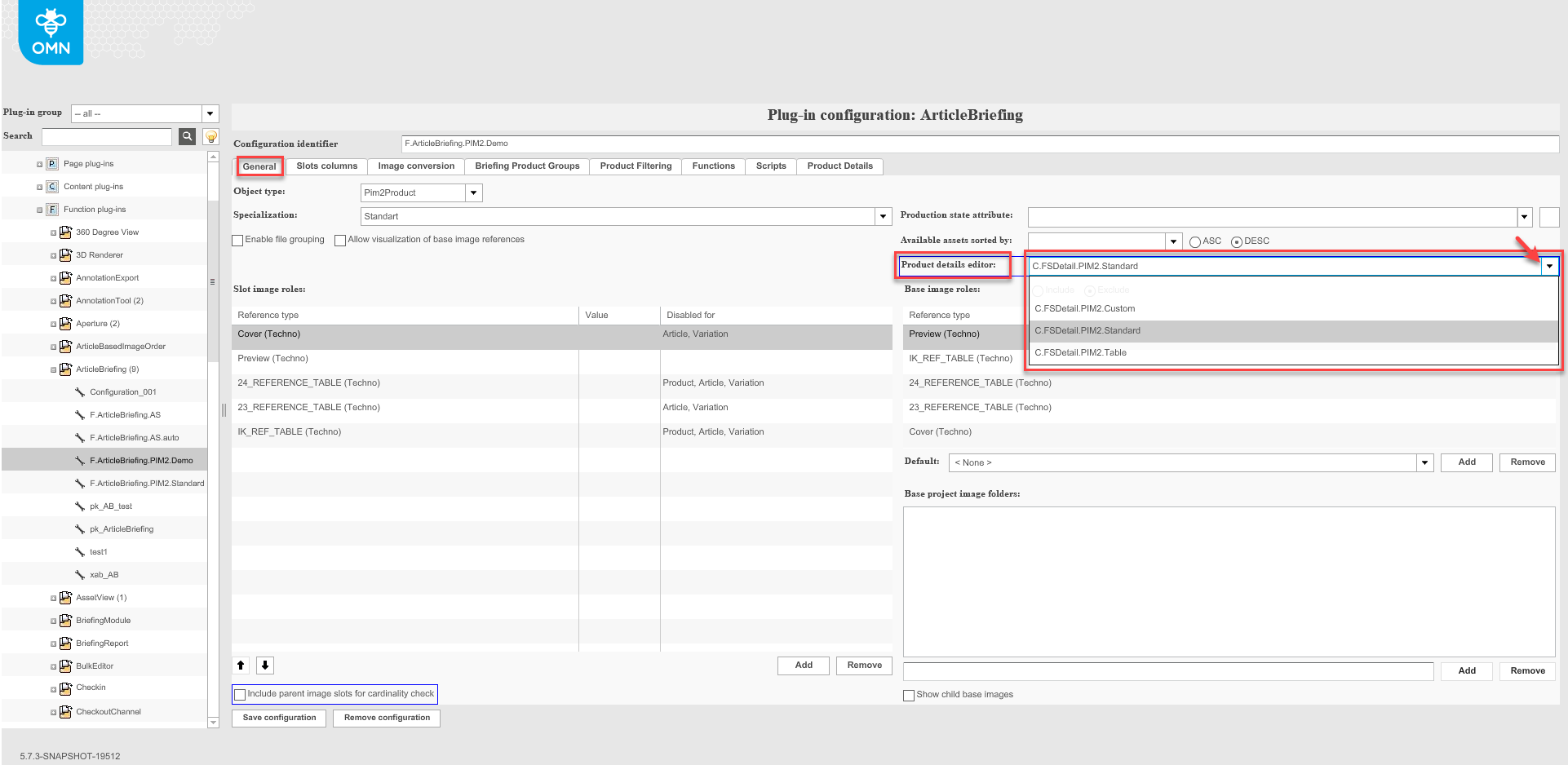Click the move-up arrow below slot image roles
This screenshot has width=1568, height=765.
pos(241,665)
